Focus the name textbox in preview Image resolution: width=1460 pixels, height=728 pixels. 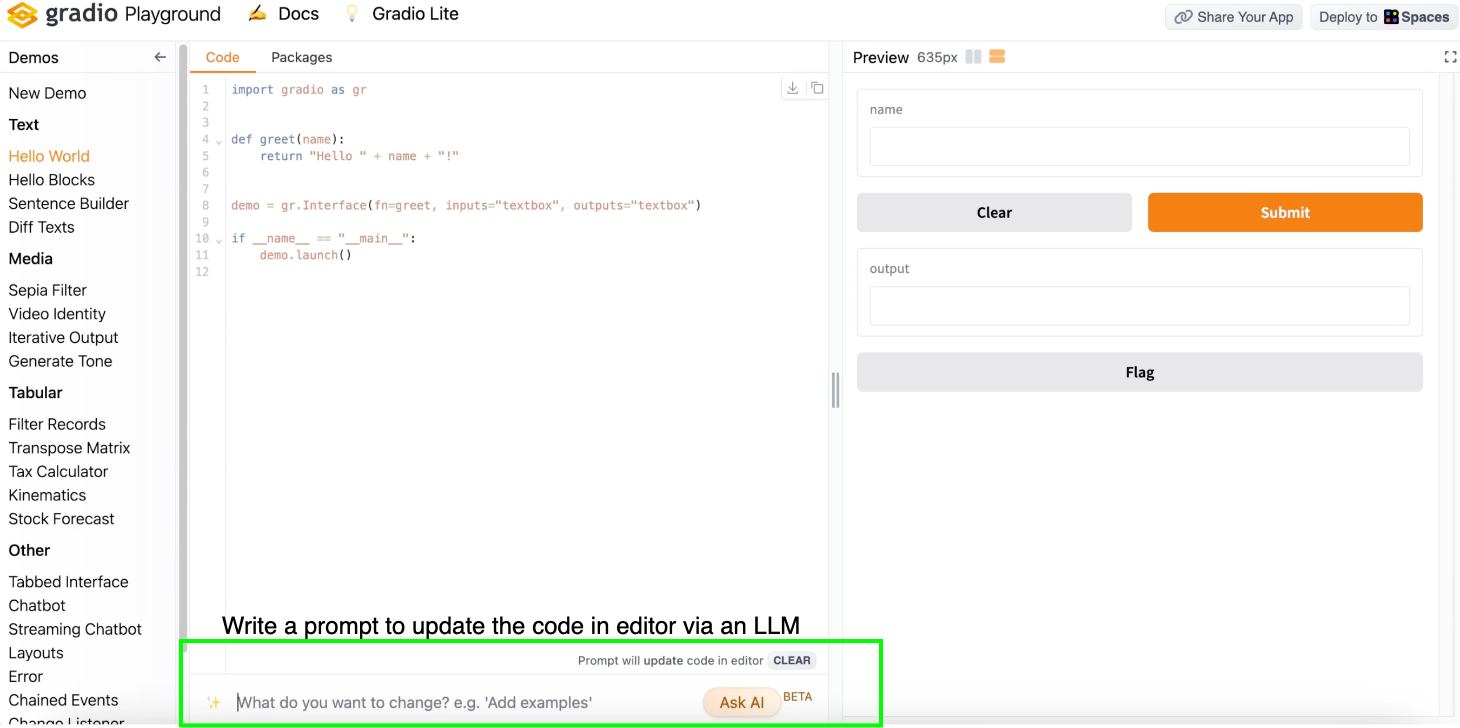point(1140,146)
